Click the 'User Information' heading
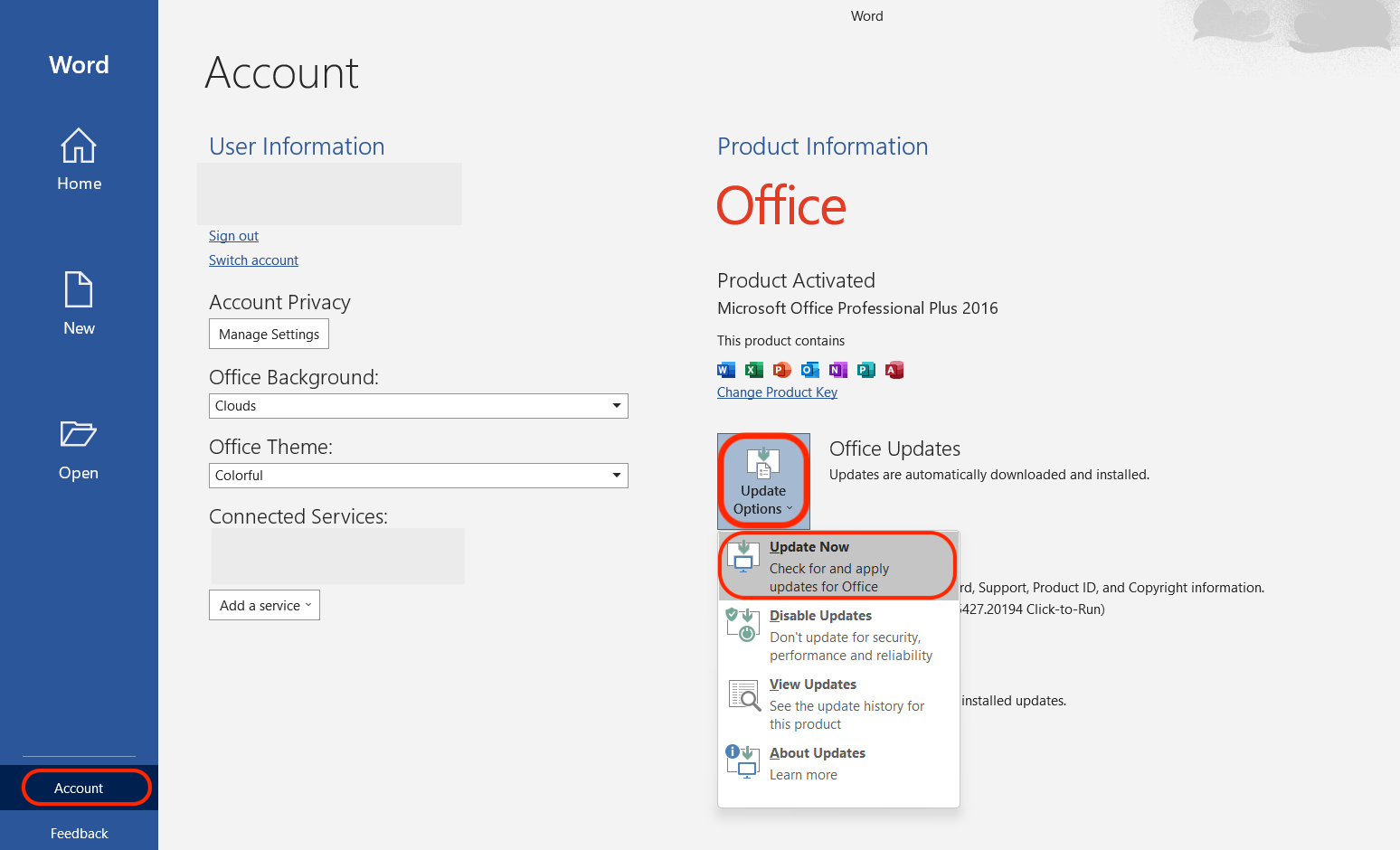 pos(297,146)
